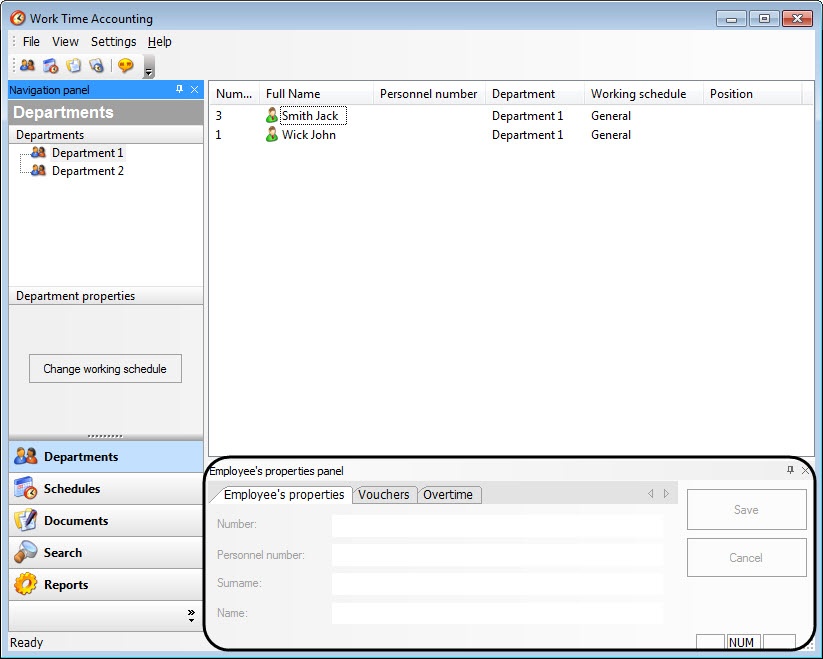
Task: Close the Navigation panel
Action: (194, 90)
